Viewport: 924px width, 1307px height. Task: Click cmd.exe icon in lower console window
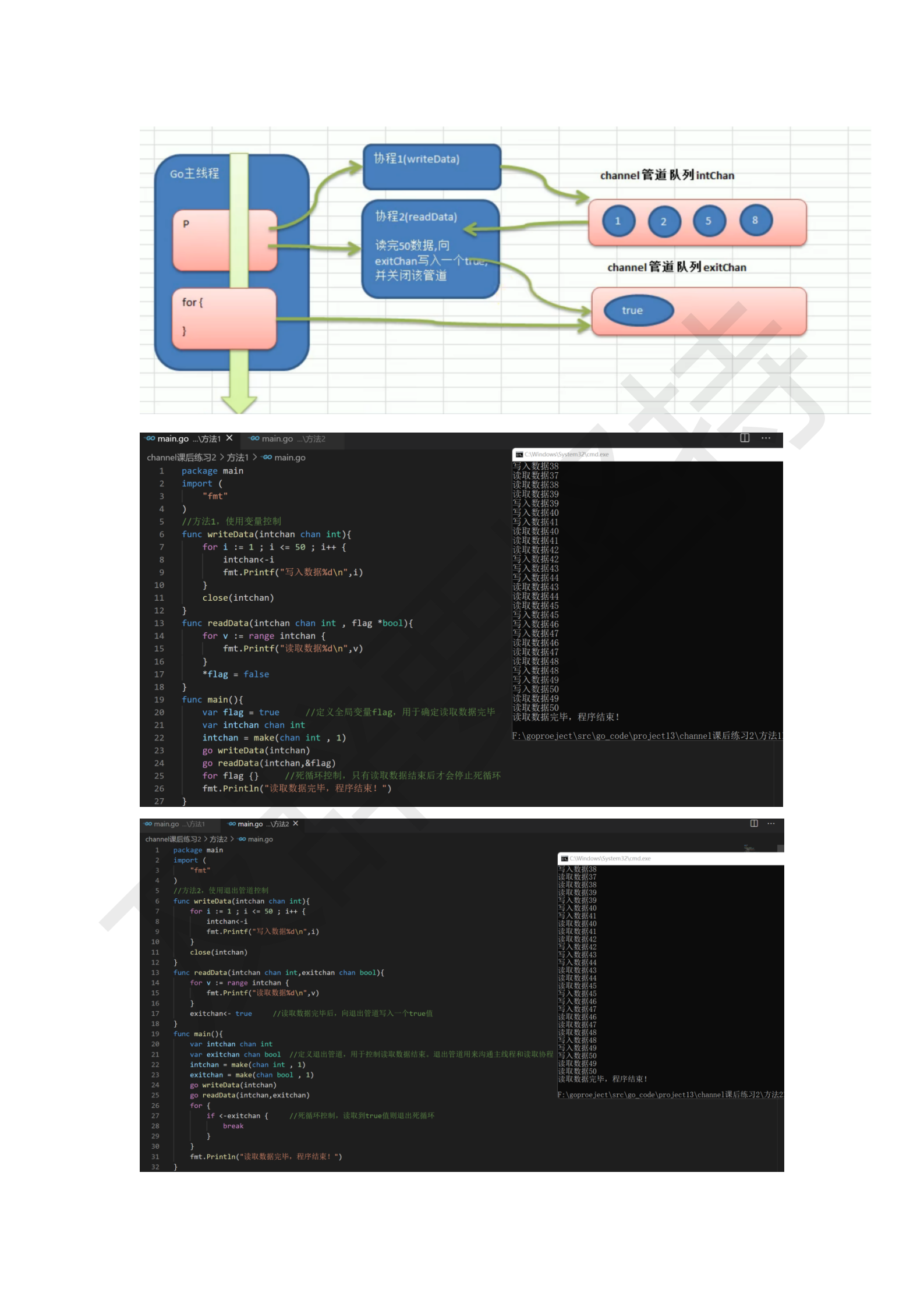(x=564, y=858)
